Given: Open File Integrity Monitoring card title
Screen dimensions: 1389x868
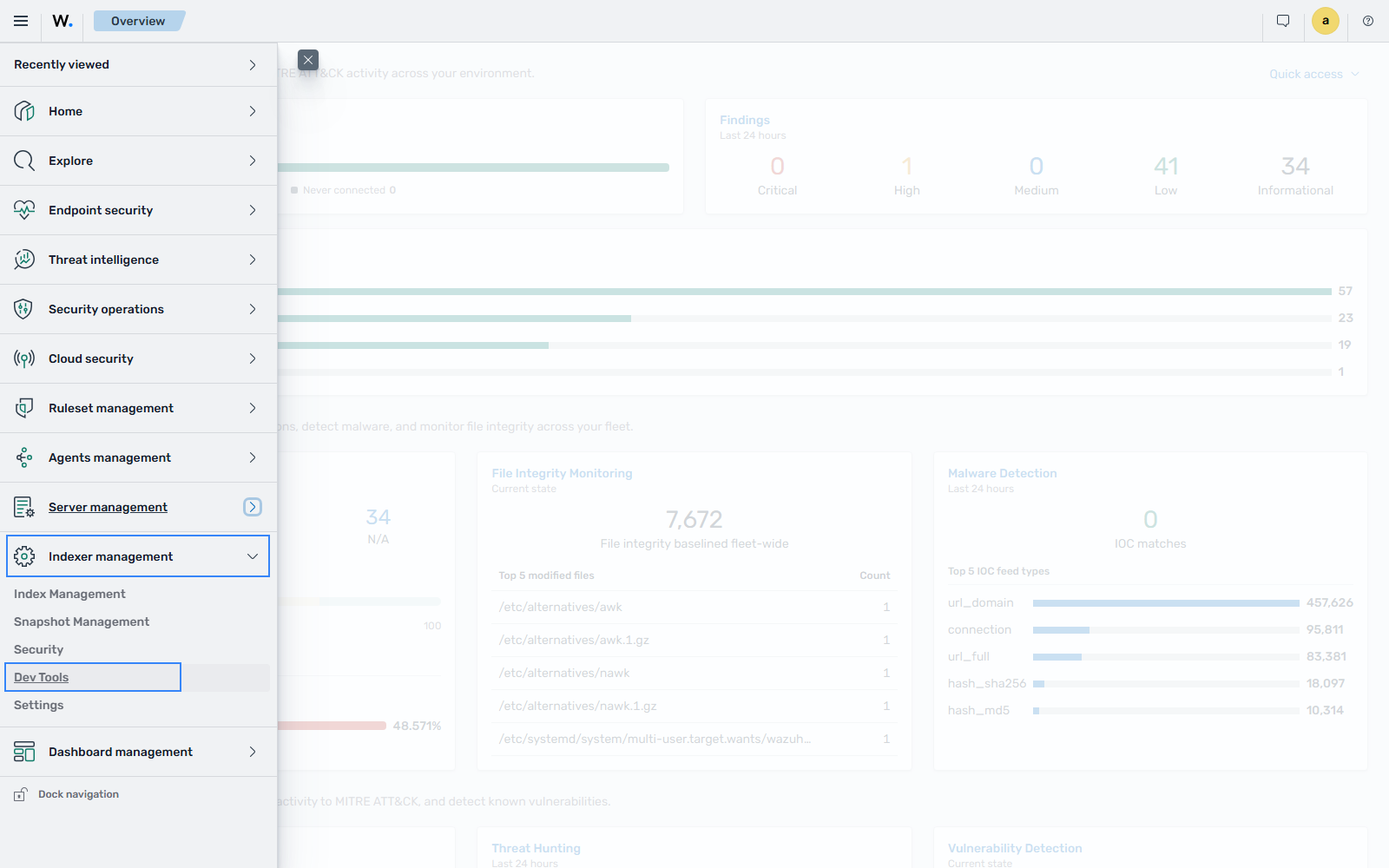Looking at the screenshot, I should point(562,473).
